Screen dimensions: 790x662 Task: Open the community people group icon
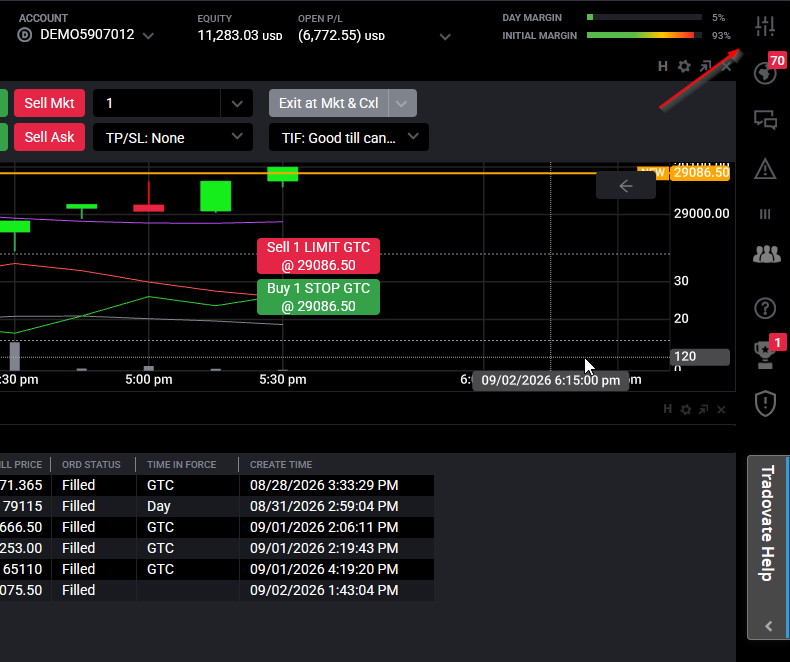click(x=766, y=254)
